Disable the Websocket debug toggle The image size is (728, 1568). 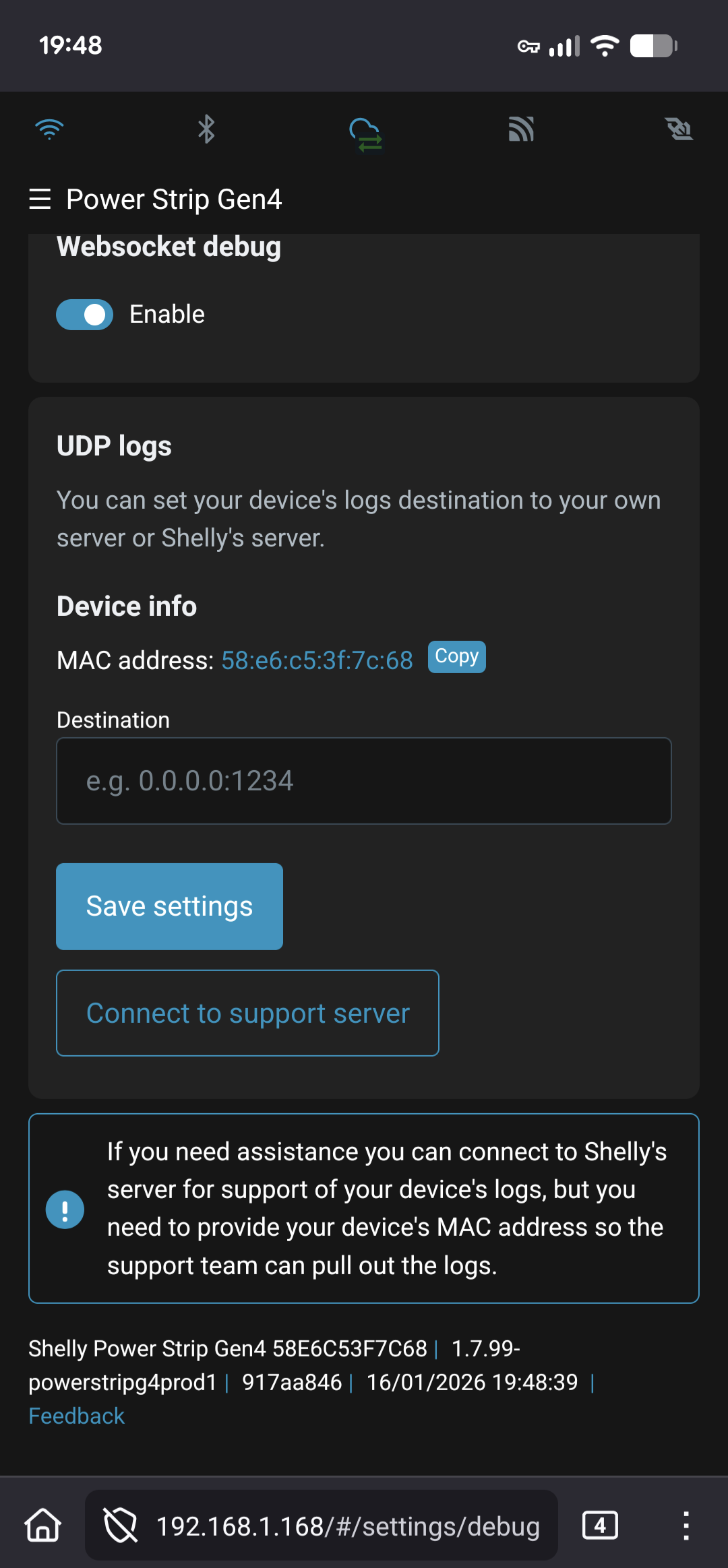tap(85, 315)
